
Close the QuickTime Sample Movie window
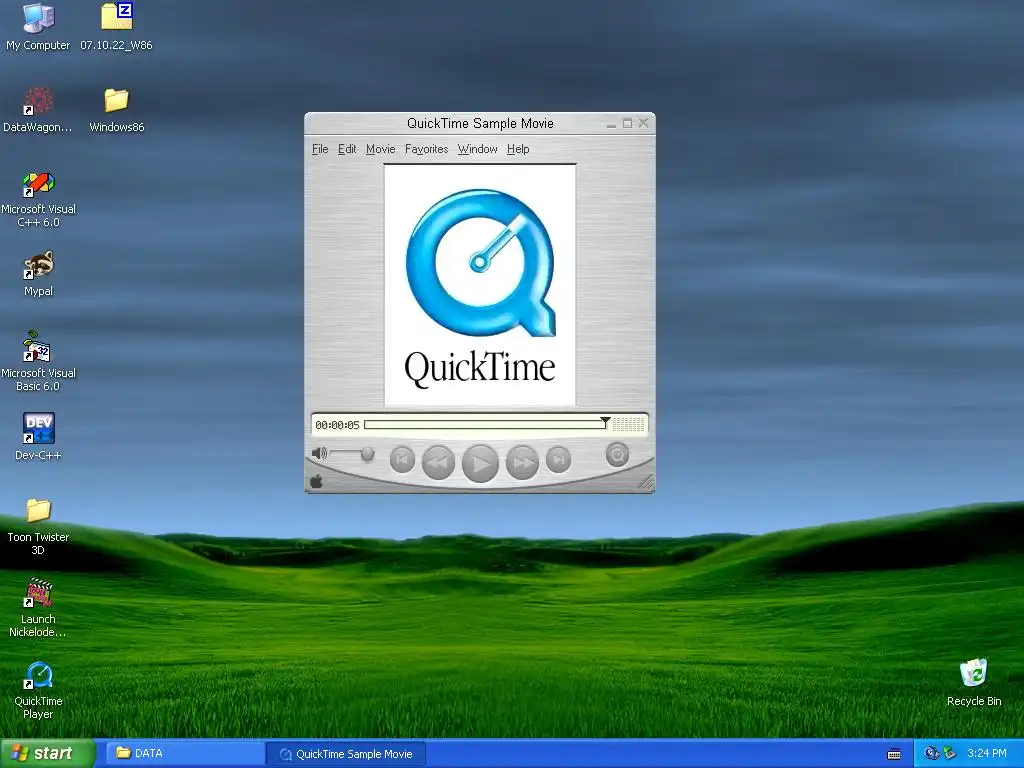(x=643, y=123)
